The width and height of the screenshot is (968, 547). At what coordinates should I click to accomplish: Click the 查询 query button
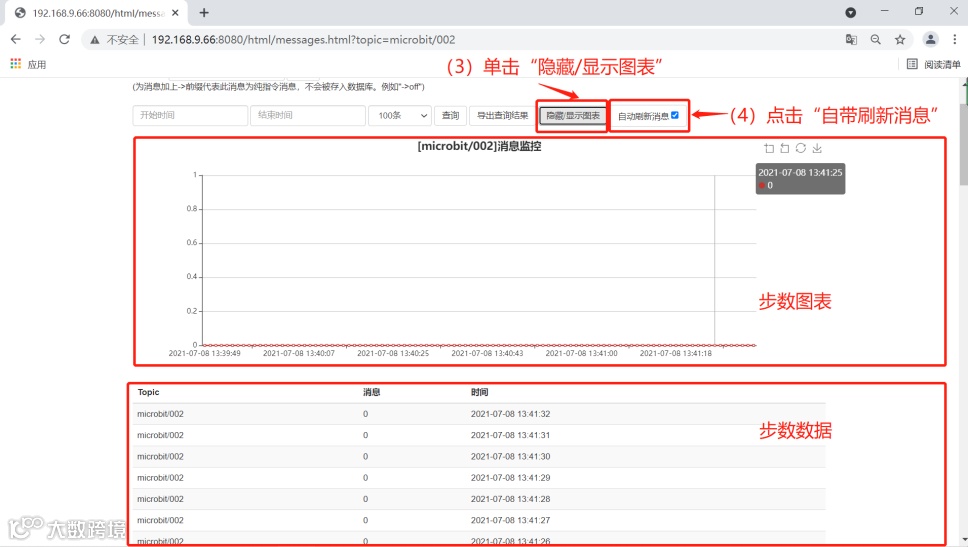tap(450, 115)
